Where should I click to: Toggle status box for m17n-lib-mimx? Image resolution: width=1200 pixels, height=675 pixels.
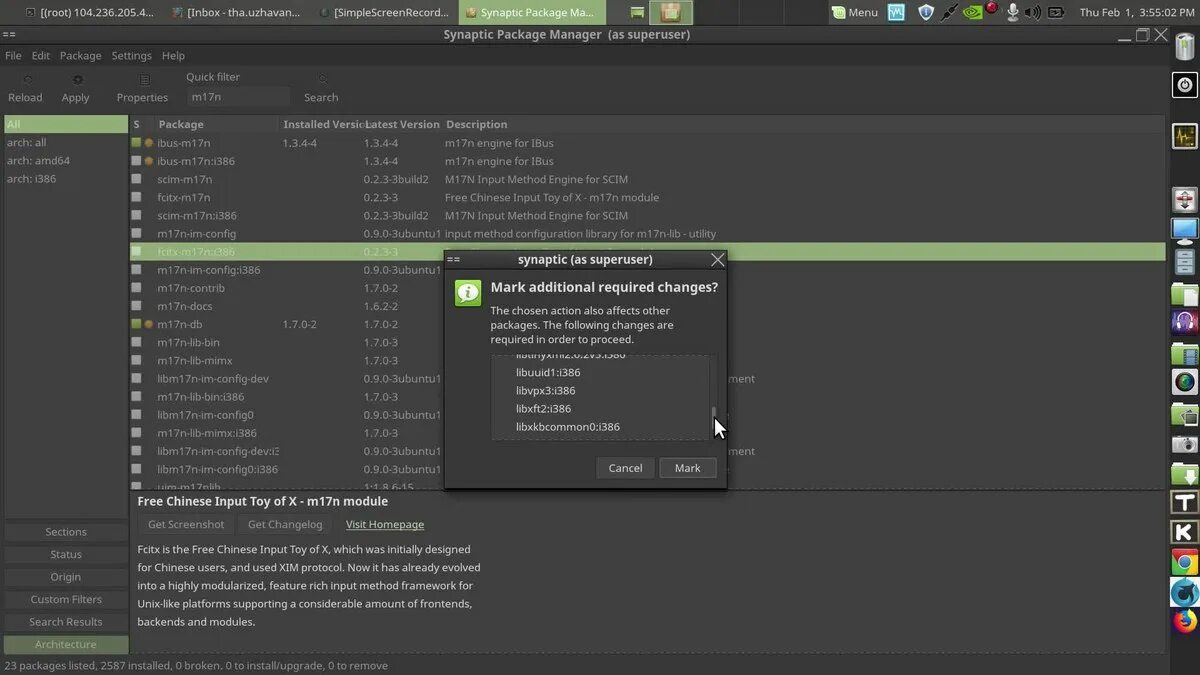[136, 361]
